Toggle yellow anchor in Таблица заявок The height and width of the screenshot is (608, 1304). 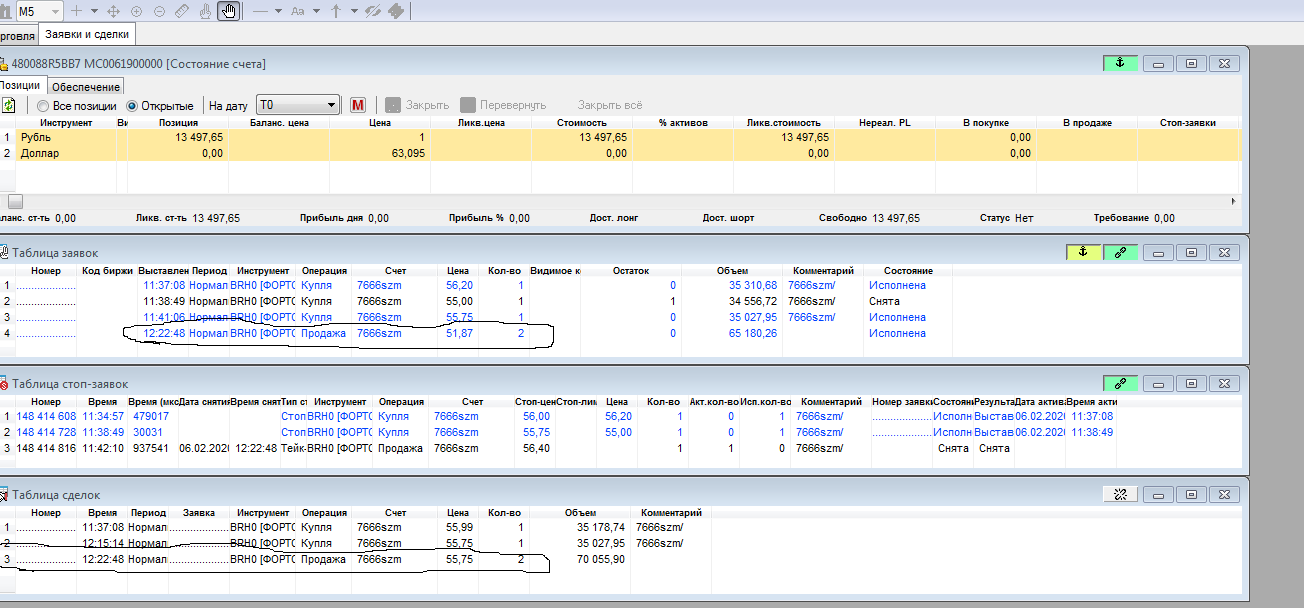[1082, 252]
